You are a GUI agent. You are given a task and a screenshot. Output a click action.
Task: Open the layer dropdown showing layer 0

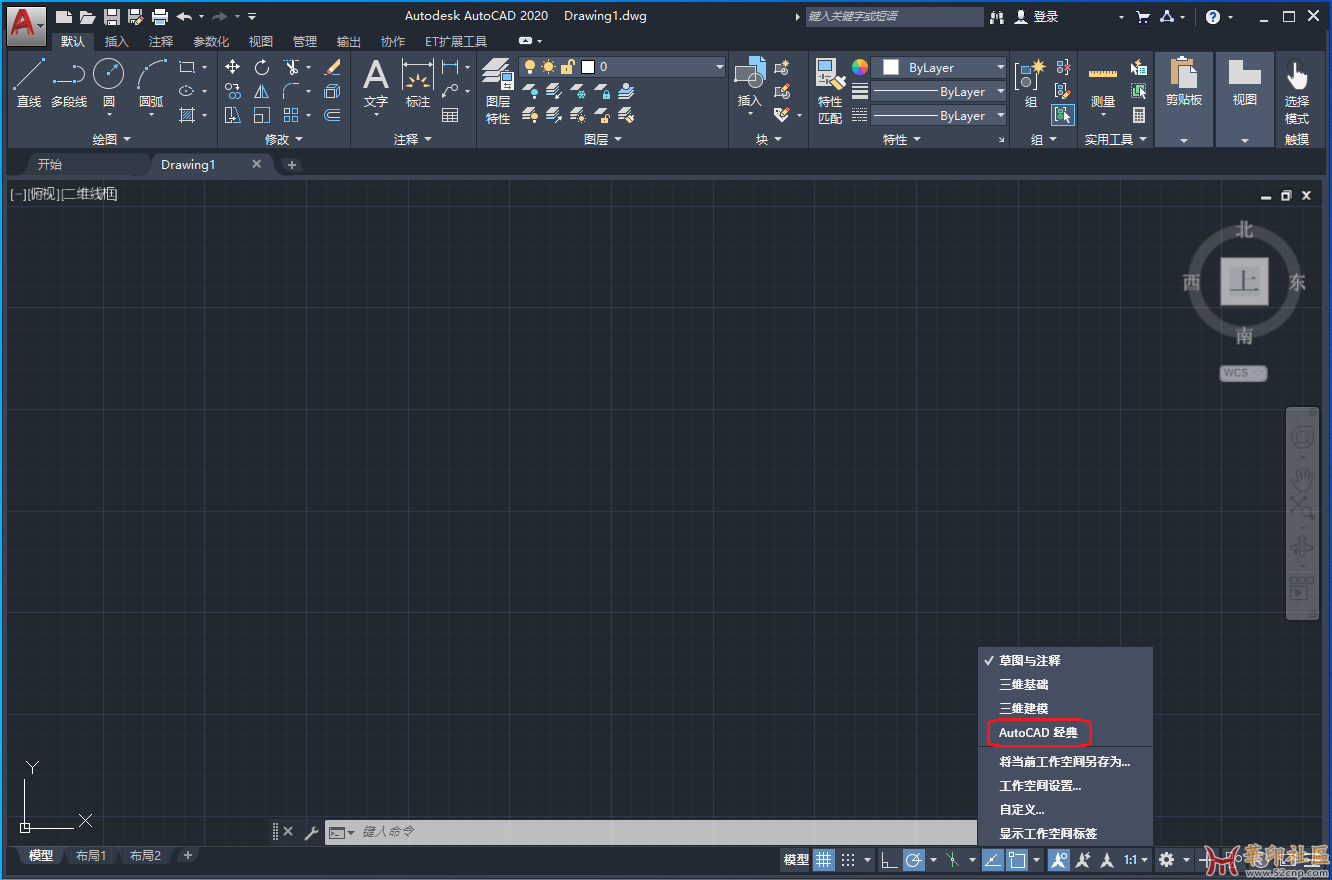tap(622, 67)
